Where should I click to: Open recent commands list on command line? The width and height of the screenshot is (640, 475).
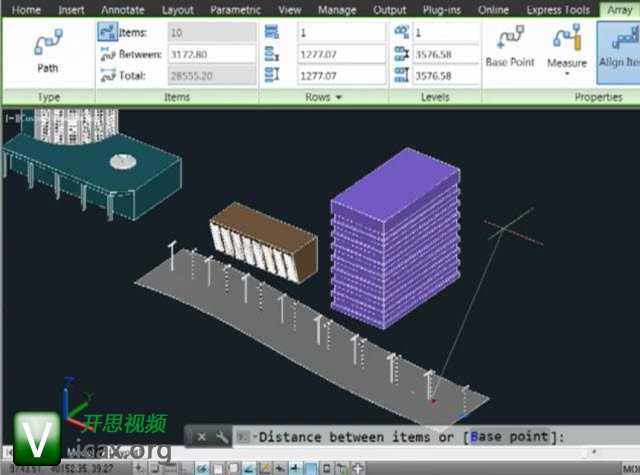point(243,437)
